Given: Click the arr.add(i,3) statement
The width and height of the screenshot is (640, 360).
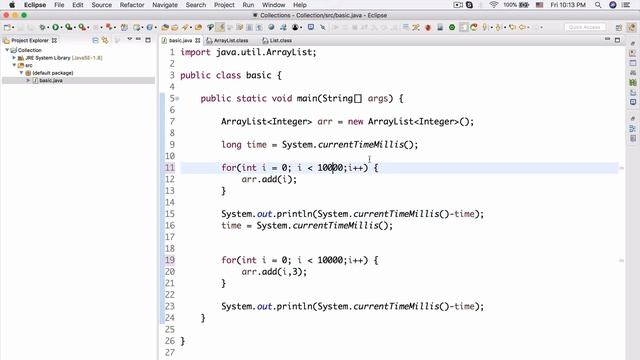Looking at the screenshot, I should click(274, 272).
